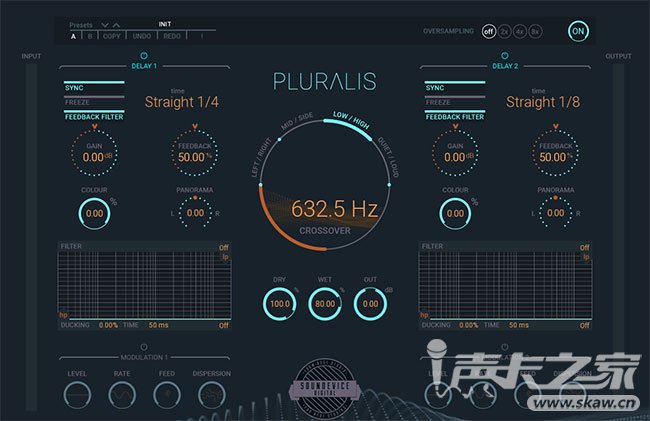Toggle FEEDBACK FILTER in Delay 2
The image size is (650, 421).
point(455,116)
